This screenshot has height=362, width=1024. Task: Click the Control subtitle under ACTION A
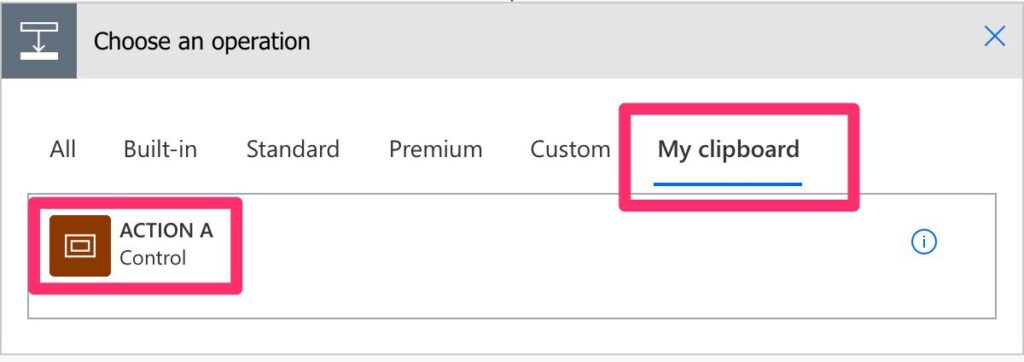coord(153,258)
